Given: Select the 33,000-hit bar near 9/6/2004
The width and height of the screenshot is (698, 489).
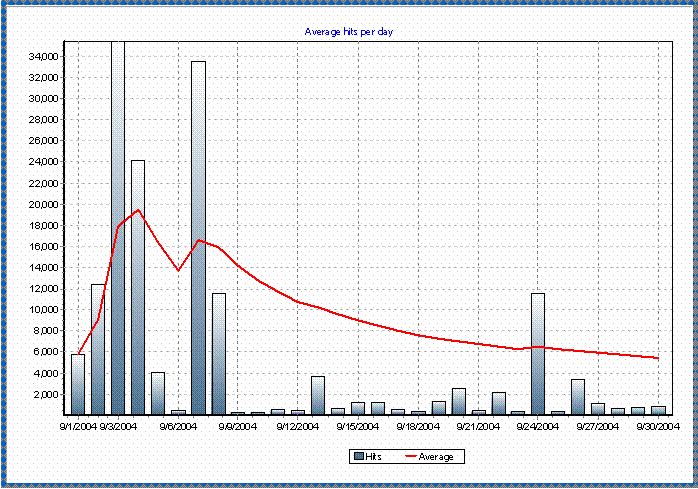Looking at the screenshot, I should pyautogui.click(x=199, y=238).
